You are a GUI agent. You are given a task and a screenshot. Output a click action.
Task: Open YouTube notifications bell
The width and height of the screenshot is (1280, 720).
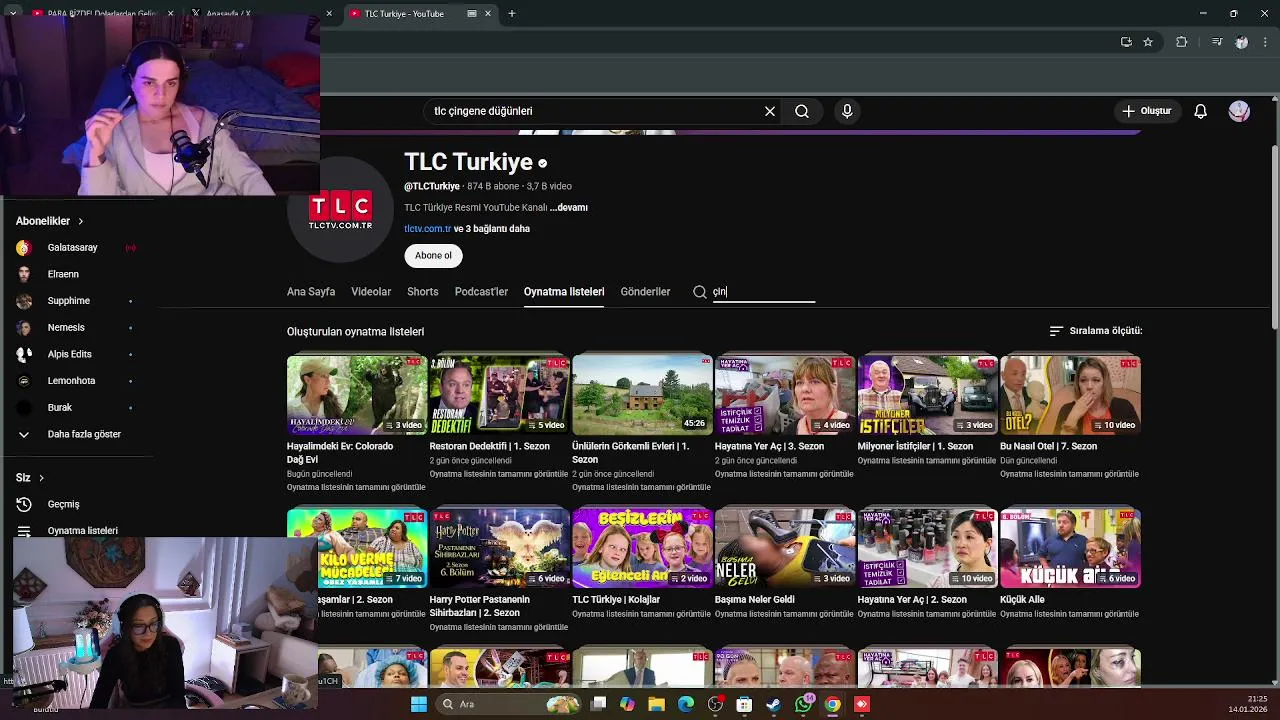[x=1201, y=111]
